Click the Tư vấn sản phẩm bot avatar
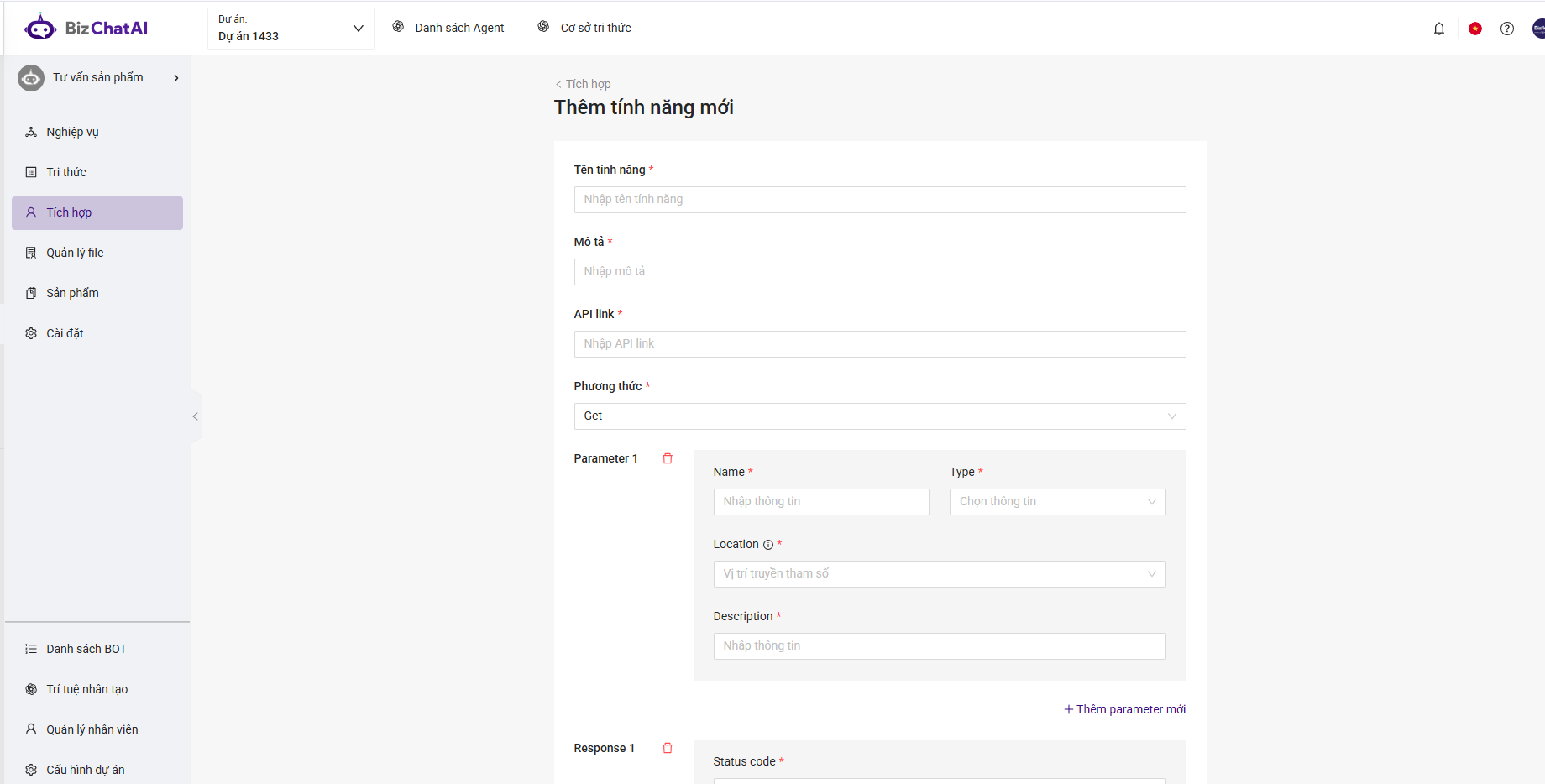The image size is (1545, 784). [x=31, y=78]
